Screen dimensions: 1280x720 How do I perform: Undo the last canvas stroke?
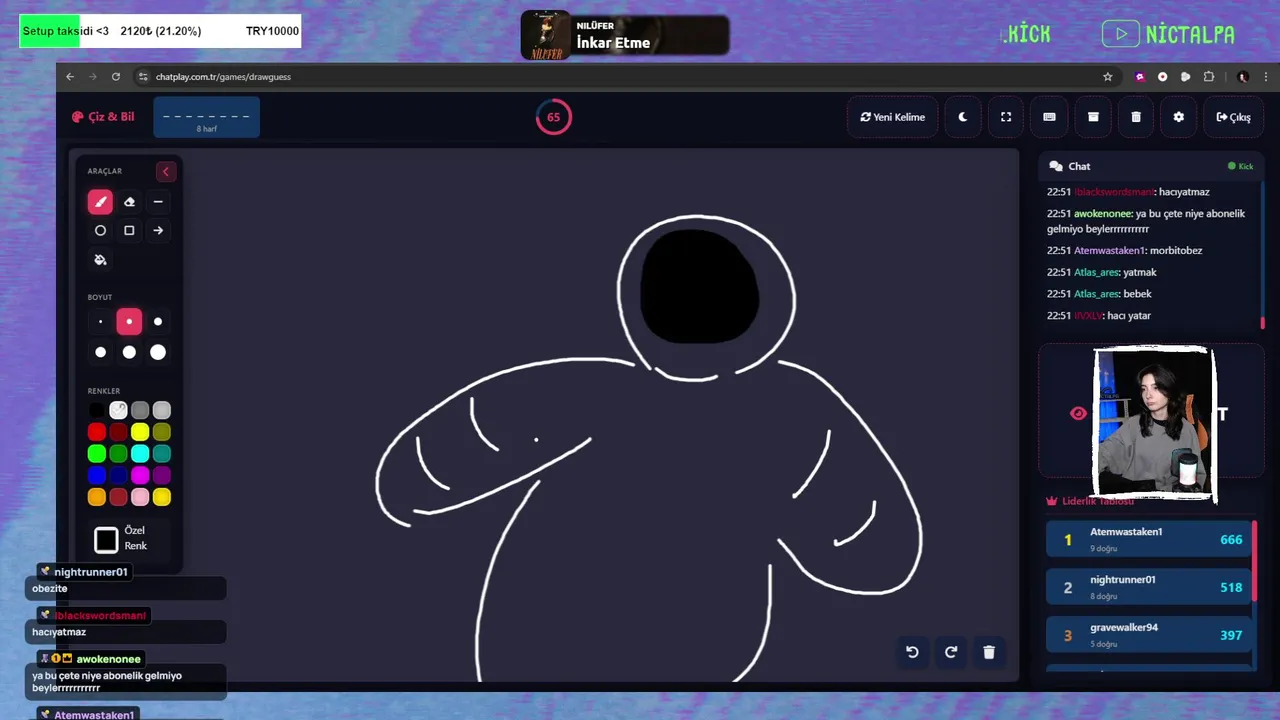912,652
